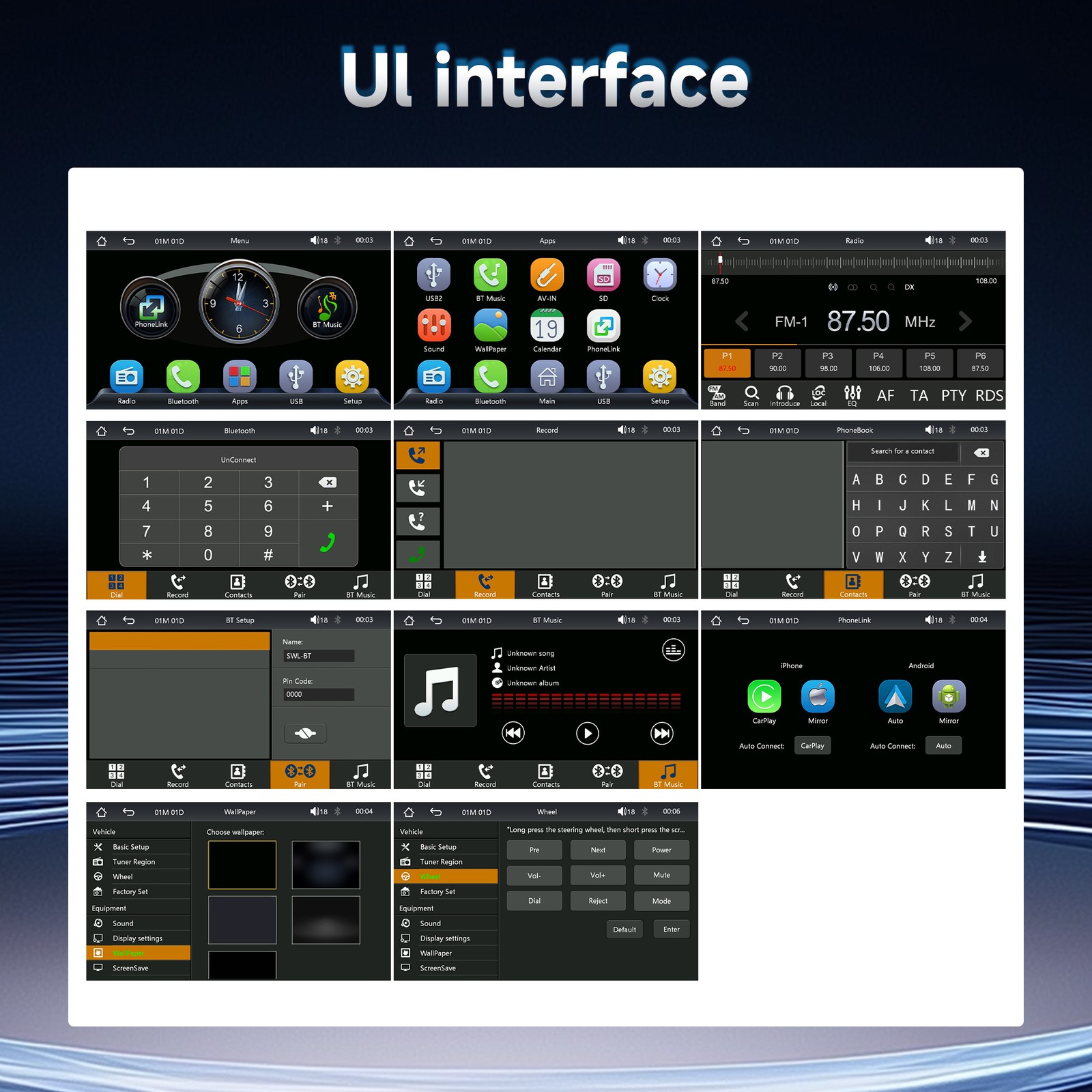Open the Sound equalizer app icon
The image size is (1092, 1092).
pos(434,326)
